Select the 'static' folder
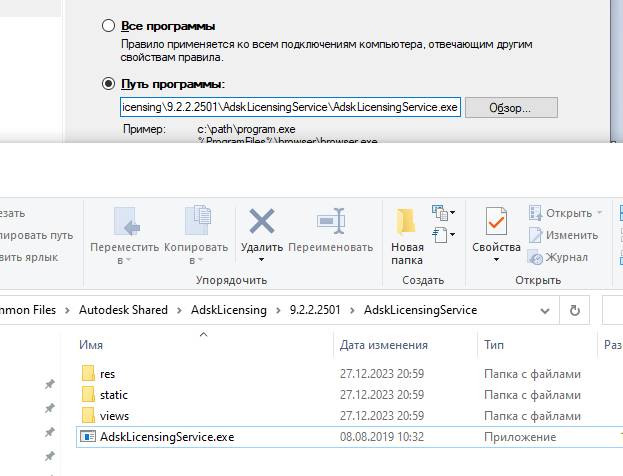This screenshot has width=623, height=476. click(x=114, y=395)
